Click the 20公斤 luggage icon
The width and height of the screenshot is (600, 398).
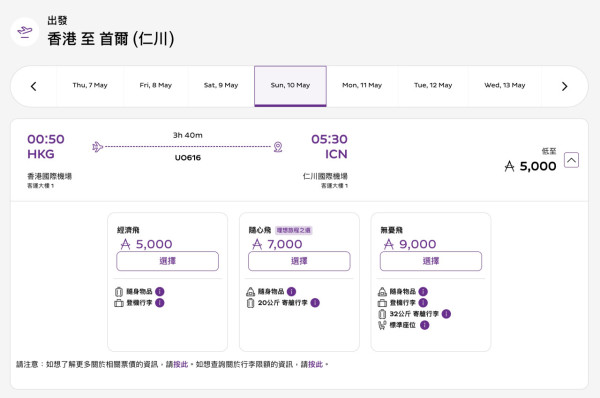point(250,303)
